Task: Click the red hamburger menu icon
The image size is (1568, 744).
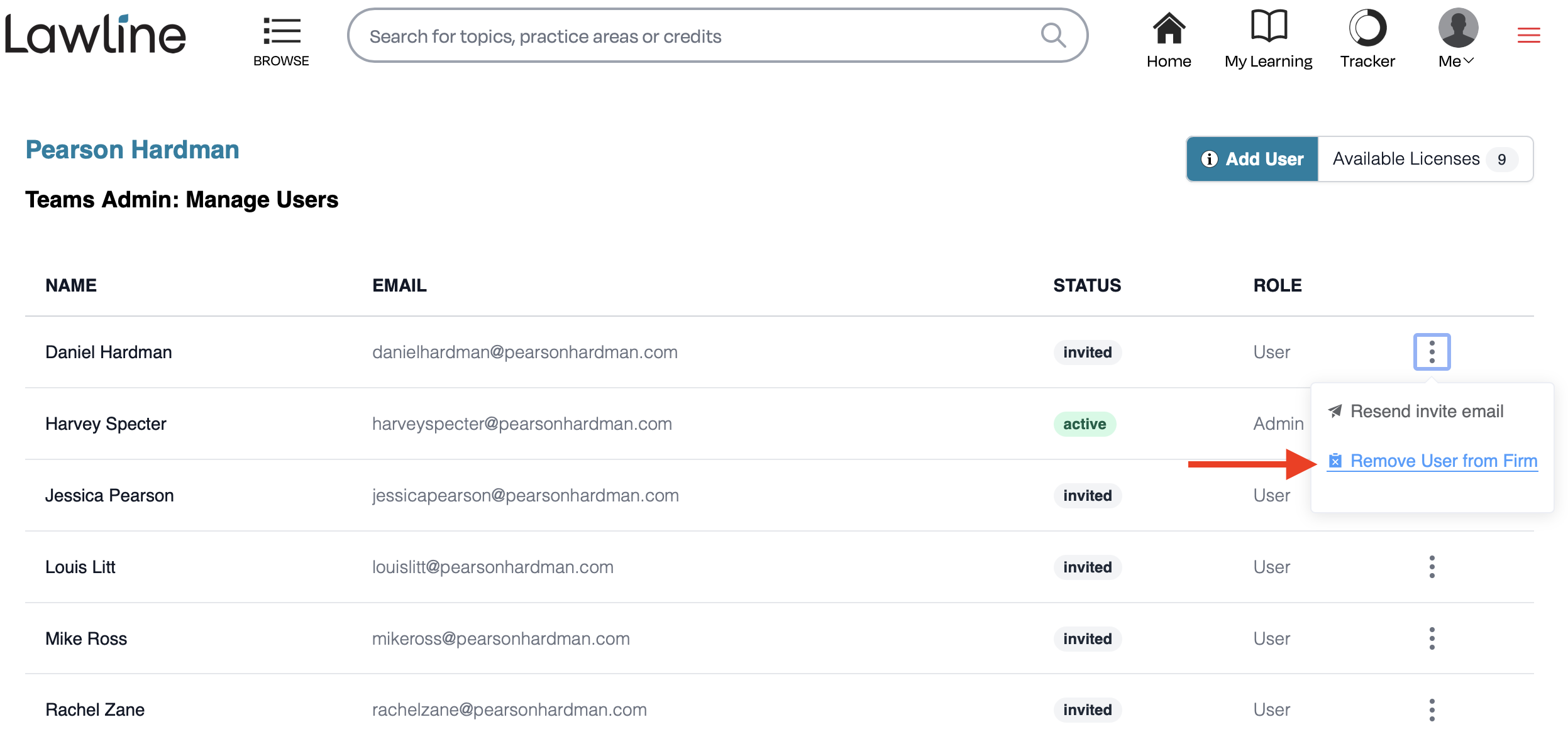Action: pyautogui.click(x=1528, y=35)
